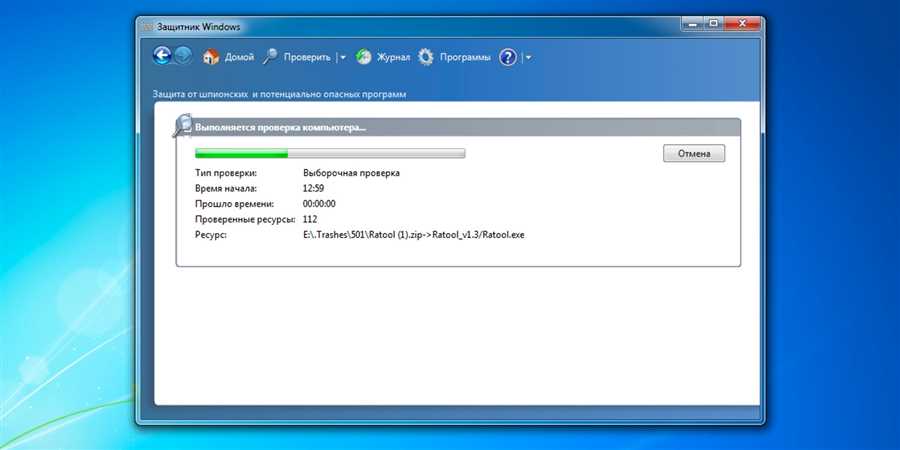Select the Журнал toolbar label
The image size is (900, 450).
pos(393,57)
